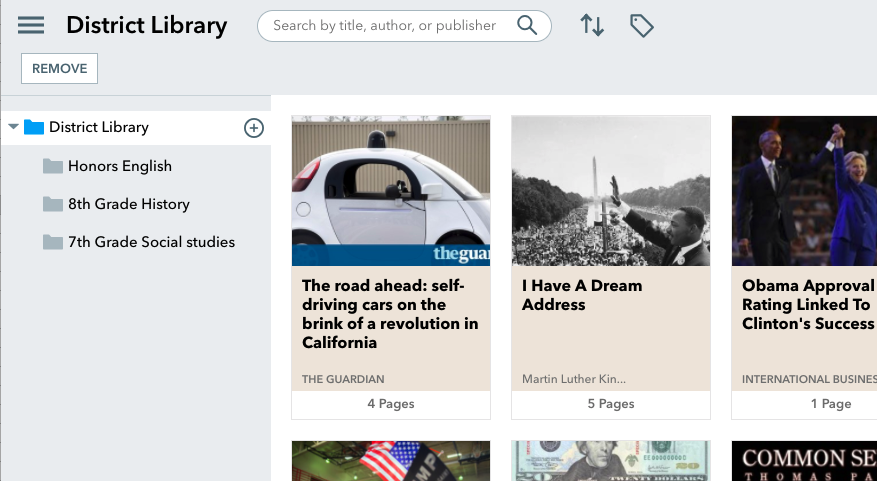Select District Library root label in tree
Image resolution: width=877 pixels, height=481 pixels.
(x=99, y=128)
